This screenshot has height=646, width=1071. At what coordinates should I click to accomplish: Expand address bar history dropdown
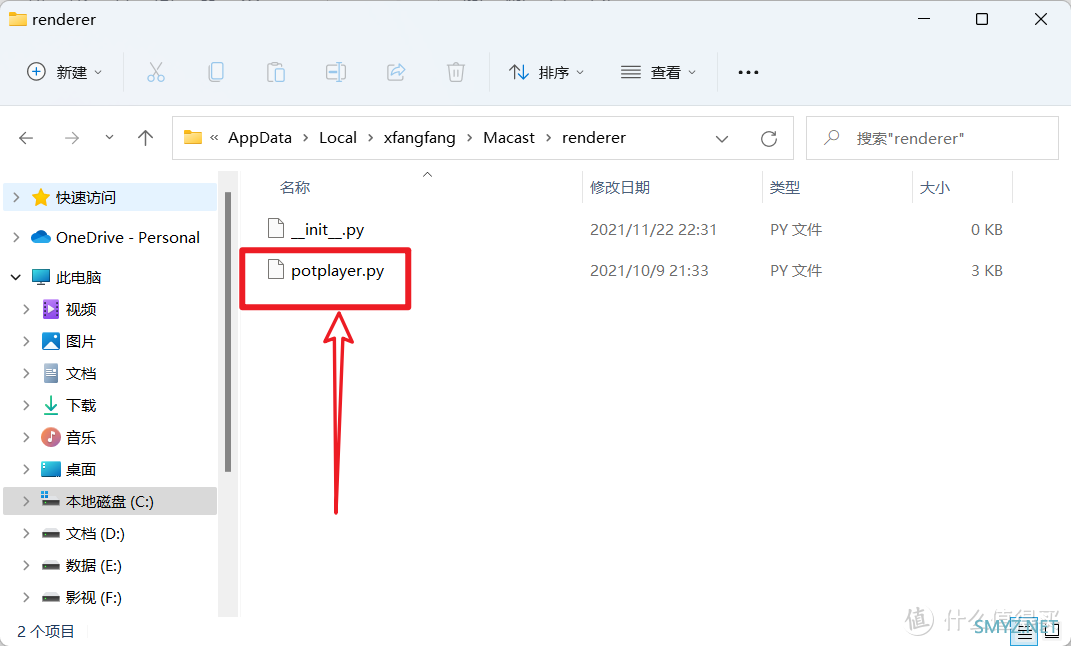(x=721, y=139)
